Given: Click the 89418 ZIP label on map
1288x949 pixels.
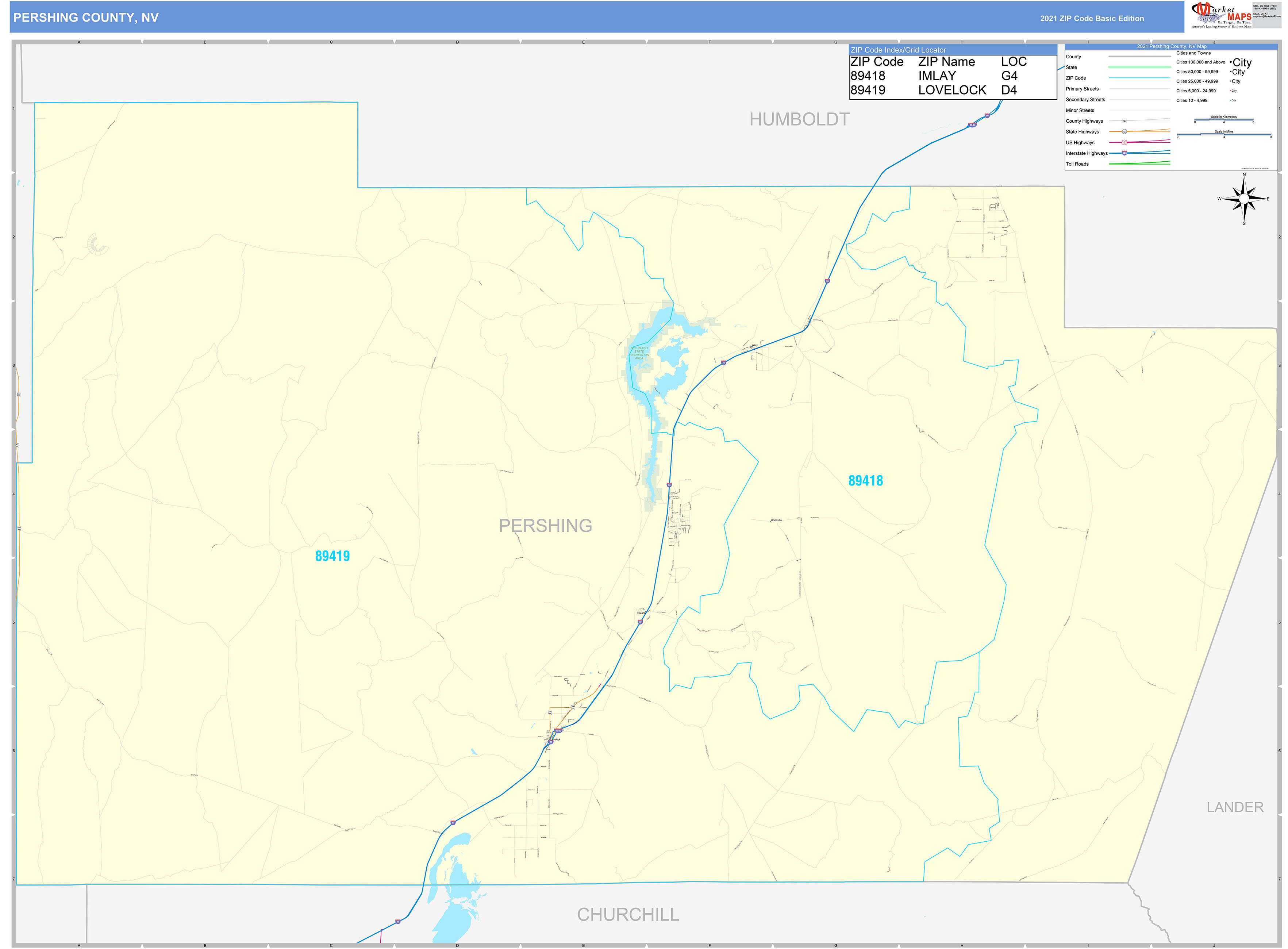Looking at the screenshot, I should click(x=865, y=481).
